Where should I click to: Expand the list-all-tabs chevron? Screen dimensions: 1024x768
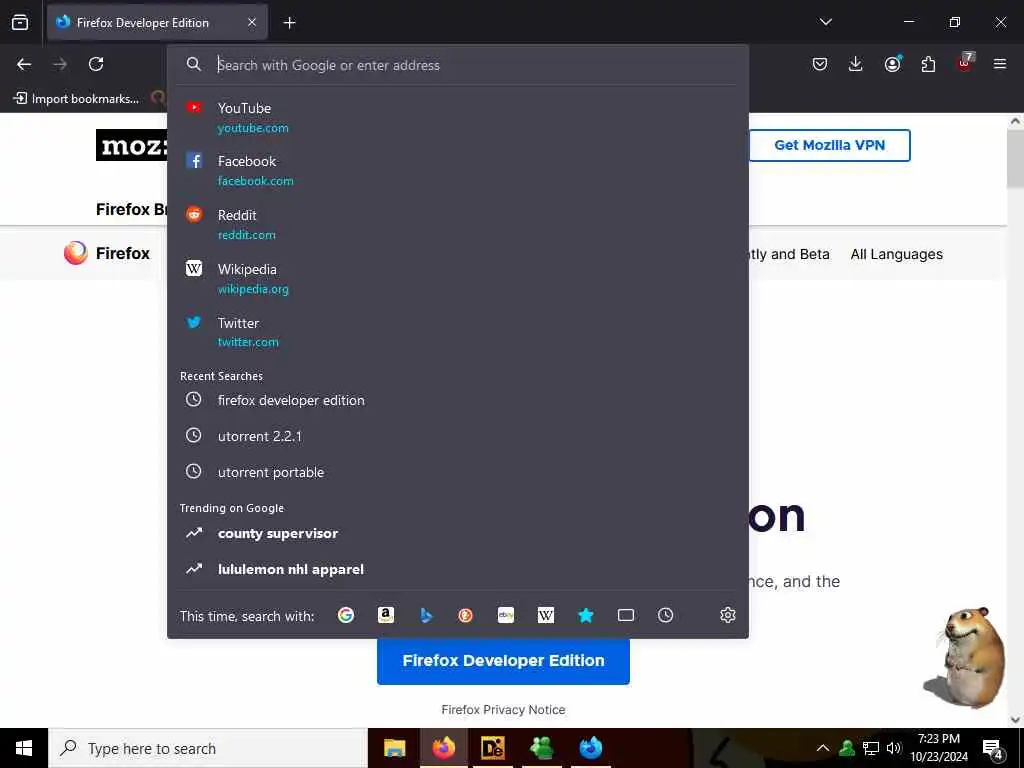pos(825,22)
